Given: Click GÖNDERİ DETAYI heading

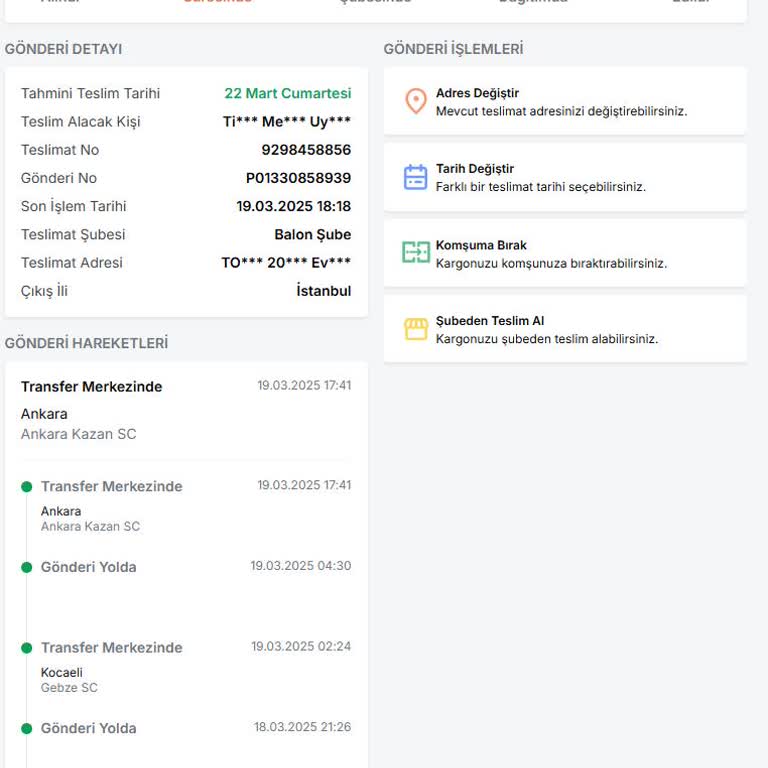Looking at the screenshot, I should click(x=63, y=49).
